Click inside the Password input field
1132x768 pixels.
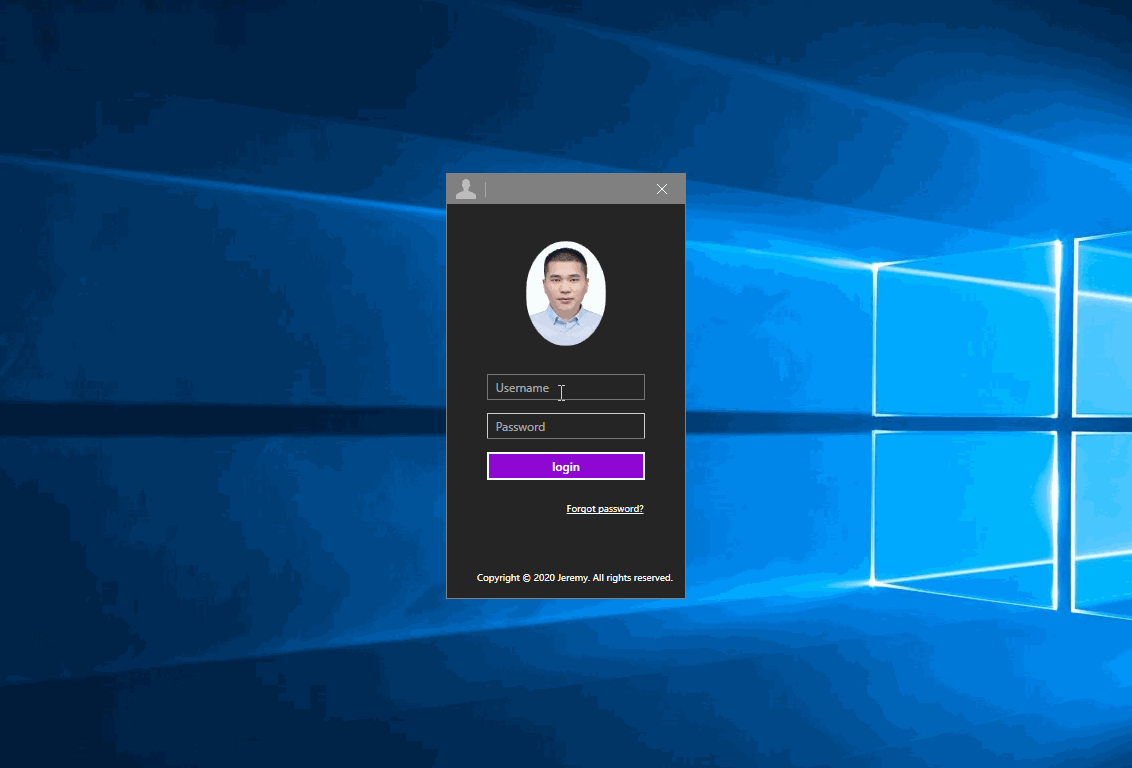pos(565,425)
